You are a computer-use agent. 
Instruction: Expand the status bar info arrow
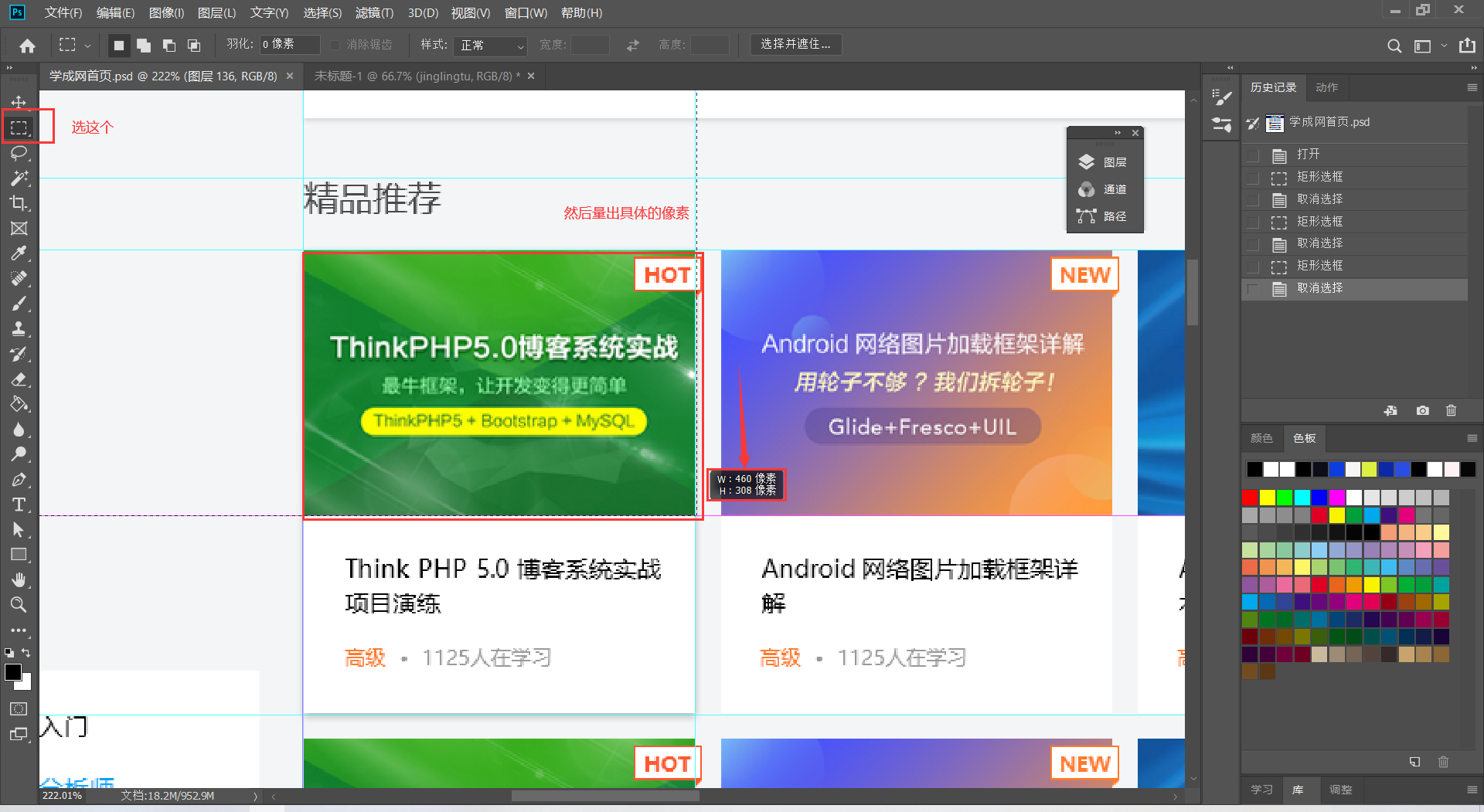tap(255, 796)
